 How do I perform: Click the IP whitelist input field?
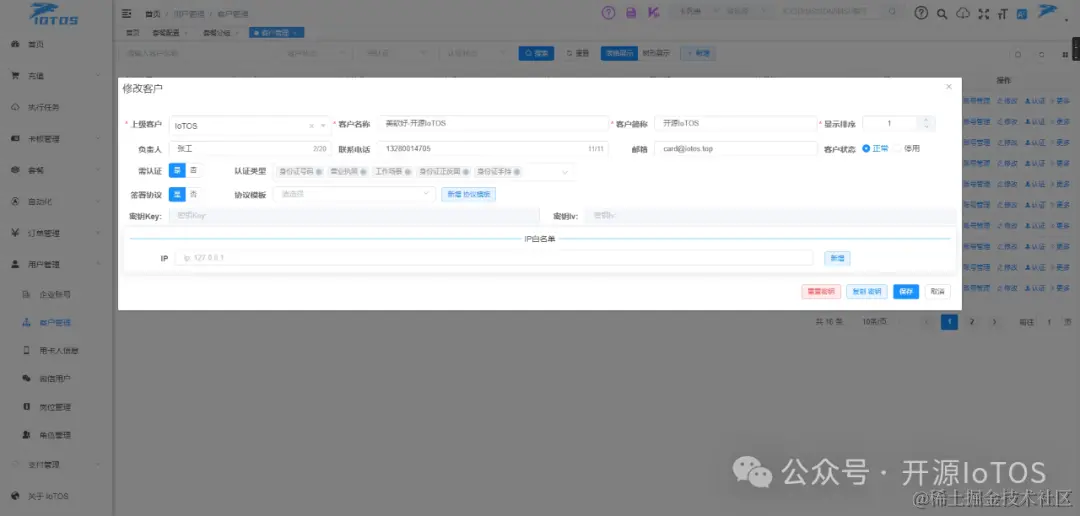click(494, 258)
